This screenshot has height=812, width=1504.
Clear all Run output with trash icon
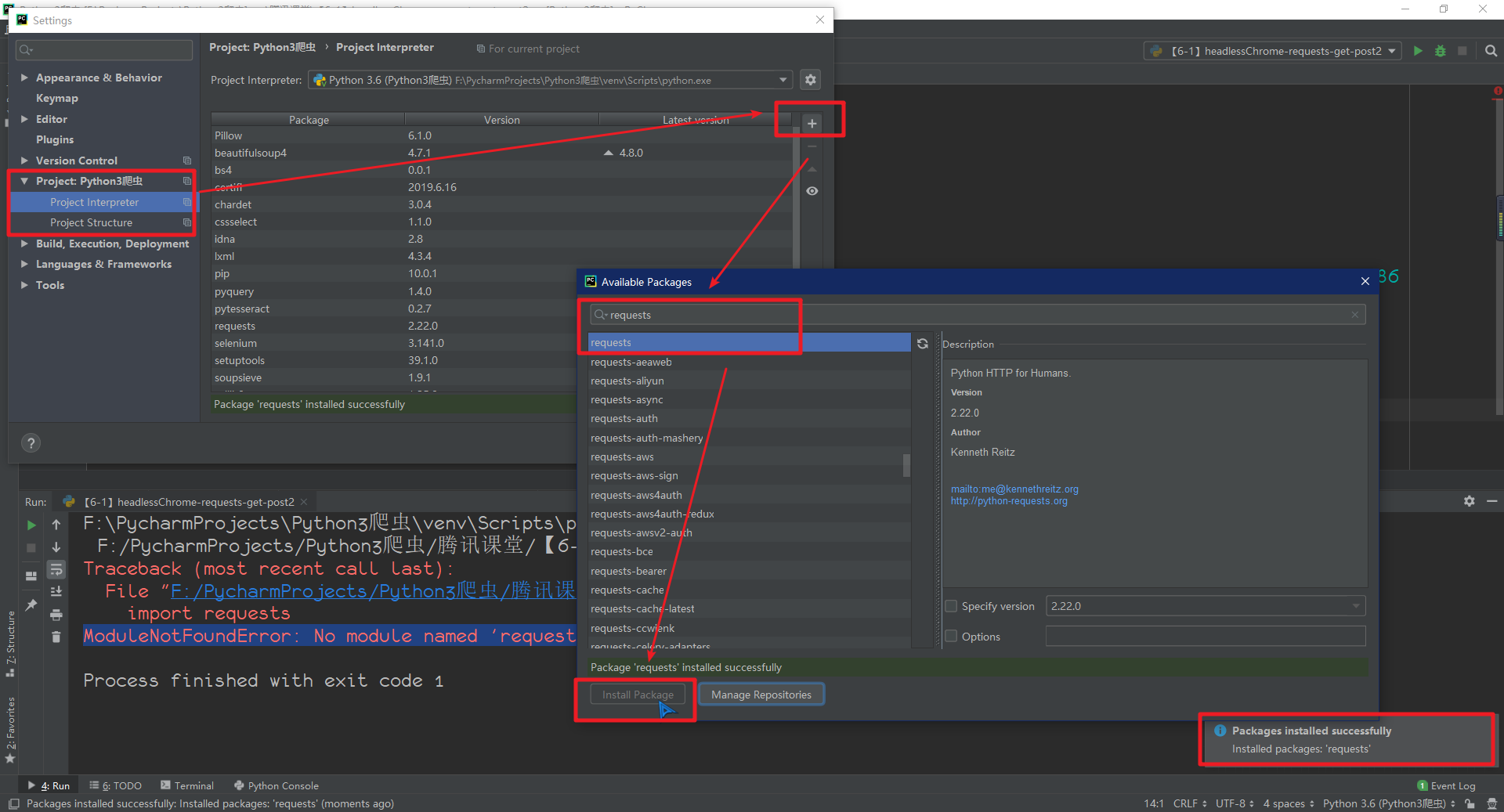[56, 637]
